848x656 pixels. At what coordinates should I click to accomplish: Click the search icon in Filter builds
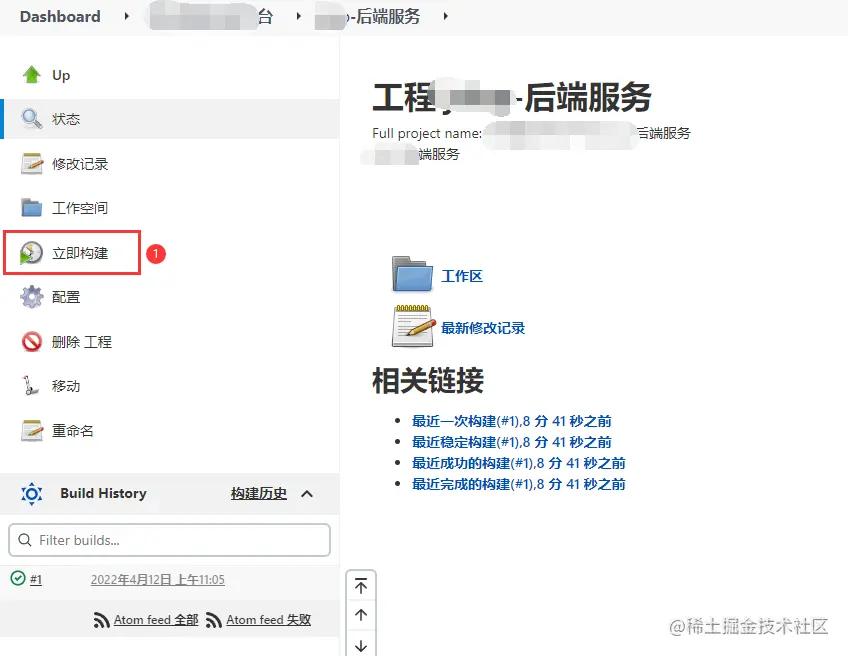coord(25,540)
